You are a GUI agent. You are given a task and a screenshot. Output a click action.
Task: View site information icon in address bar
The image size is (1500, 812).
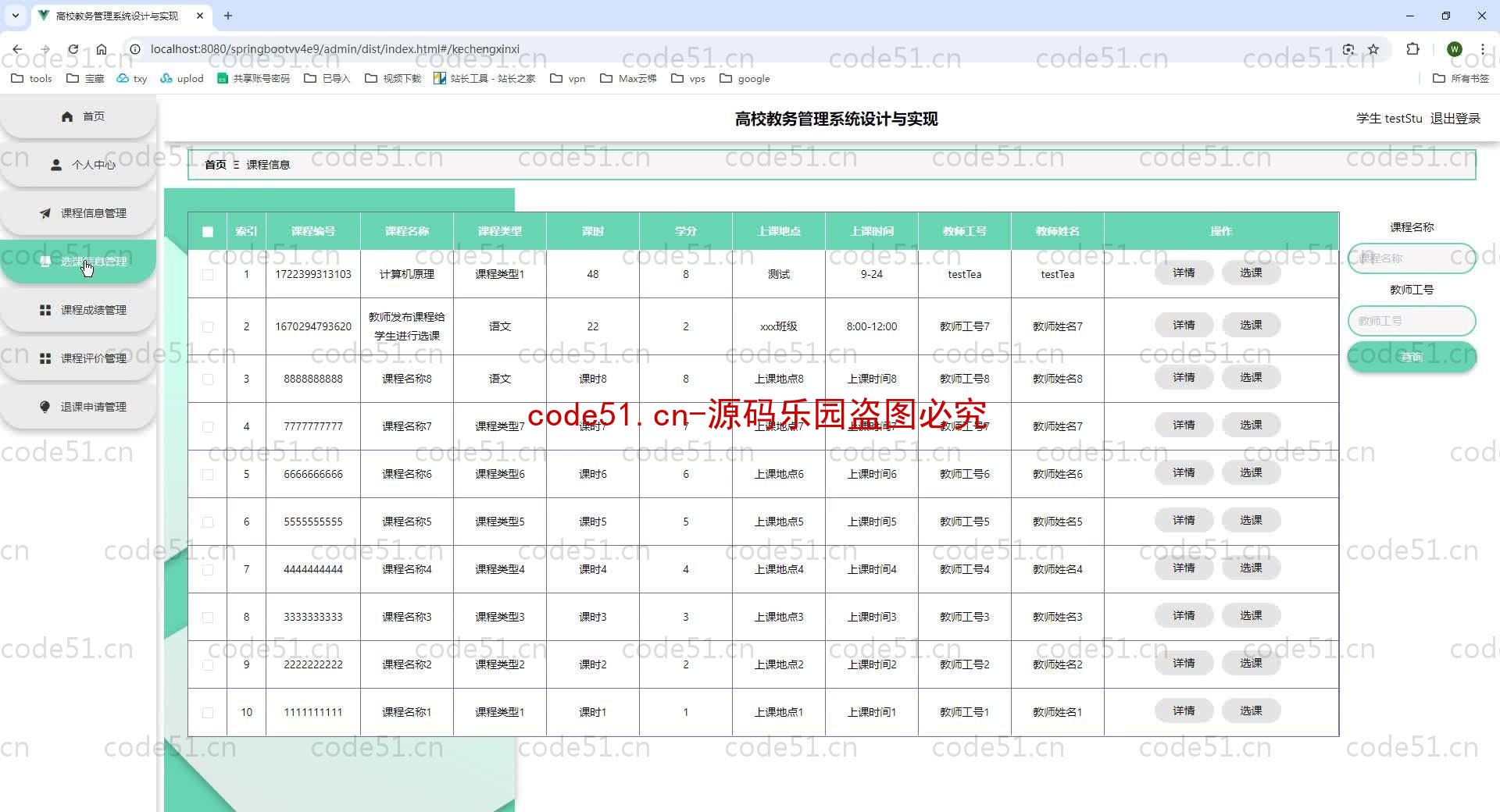click(x=134, y=49)
